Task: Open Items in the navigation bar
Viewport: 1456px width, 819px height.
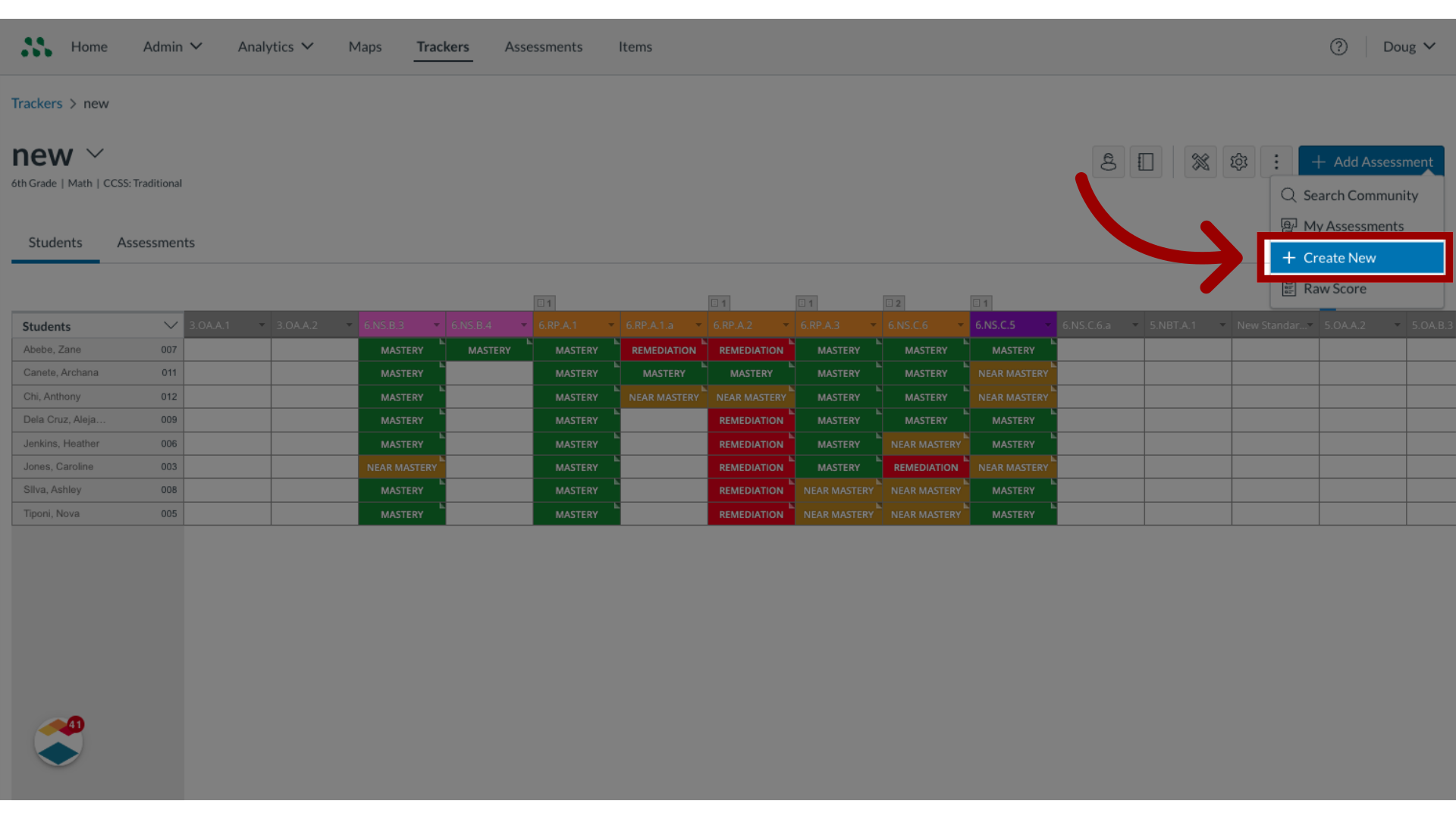Action: [635, 47]
